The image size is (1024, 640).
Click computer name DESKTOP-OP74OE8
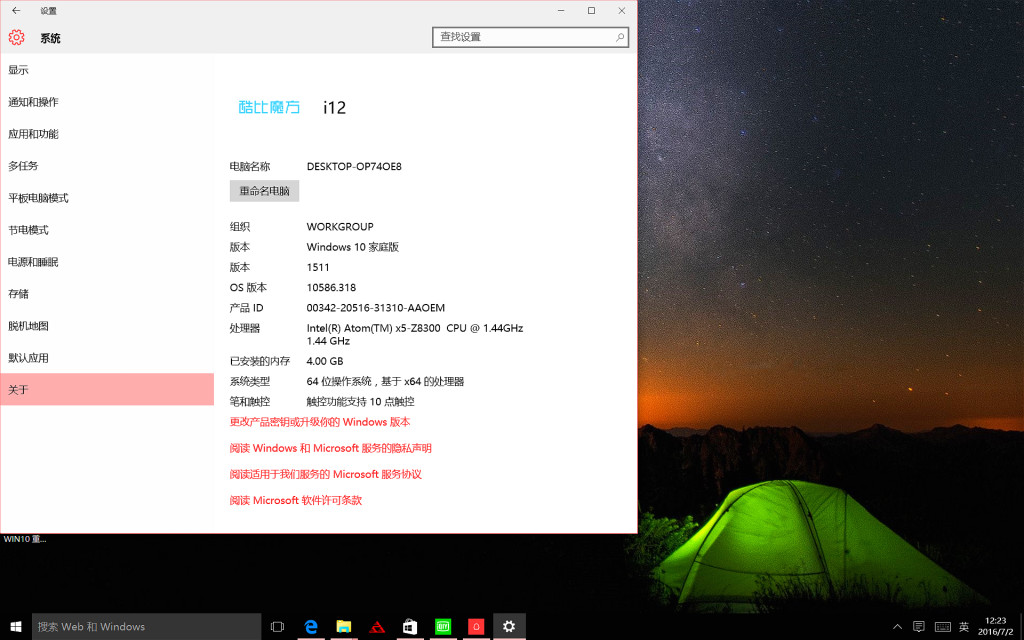[354, 167]
